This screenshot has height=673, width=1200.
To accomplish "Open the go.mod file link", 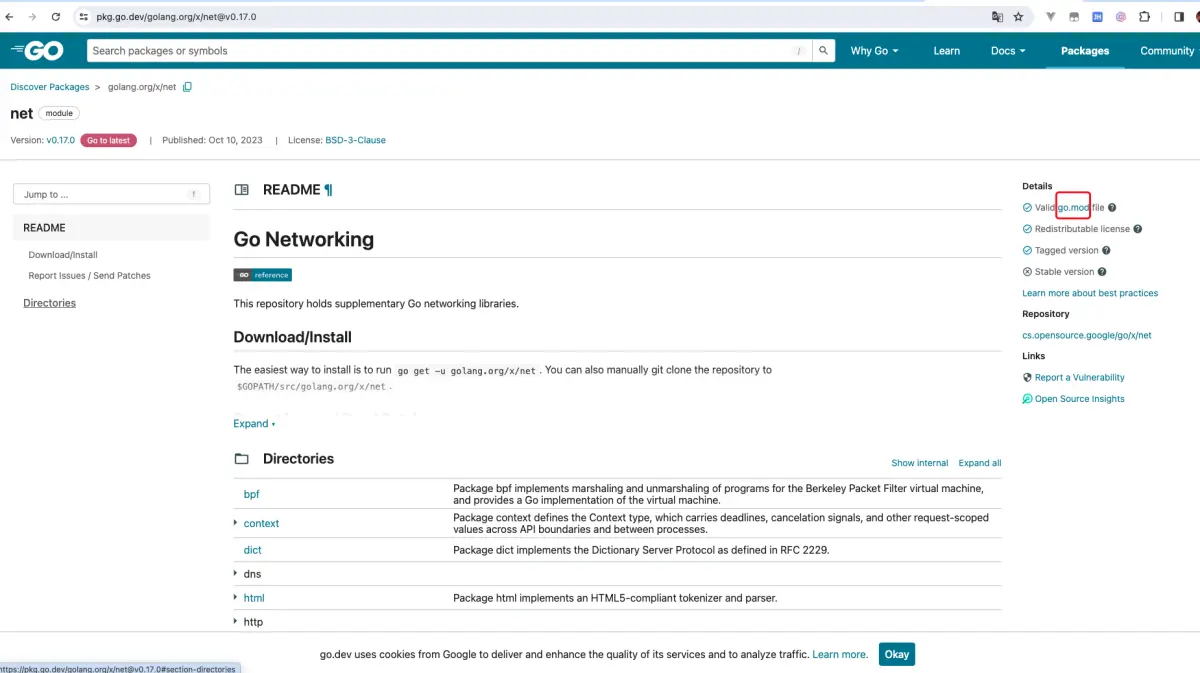I will click(x=1074, y=208).
